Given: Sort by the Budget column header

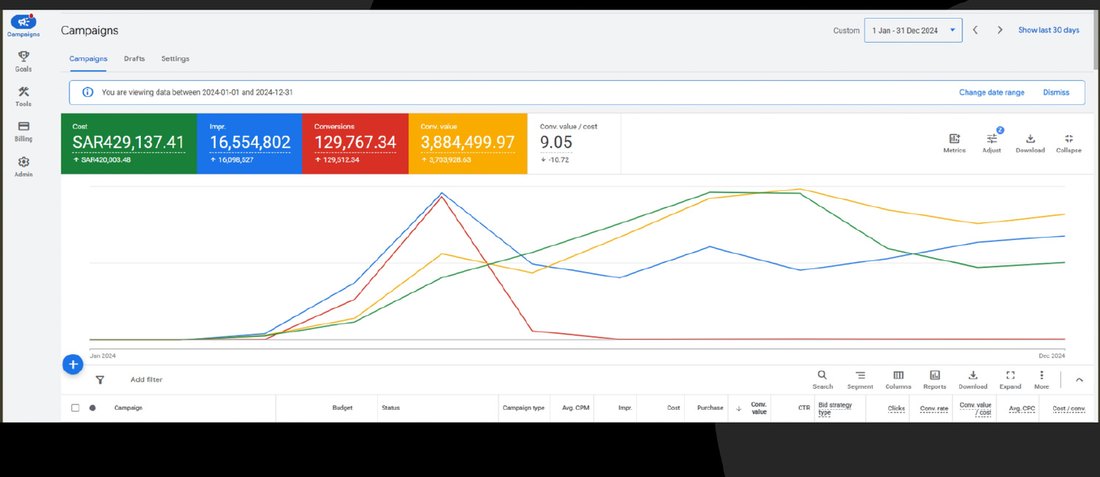Looking at the screenshot, I should [x=342, y=408].
